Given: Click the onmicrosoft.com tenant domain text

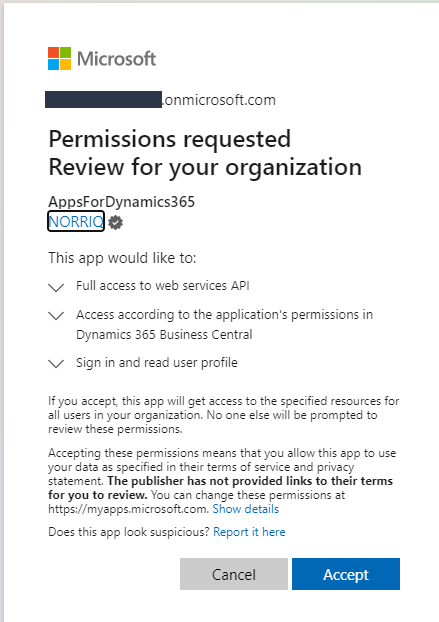Looking at the screenshot, I should tap(219, 100).
